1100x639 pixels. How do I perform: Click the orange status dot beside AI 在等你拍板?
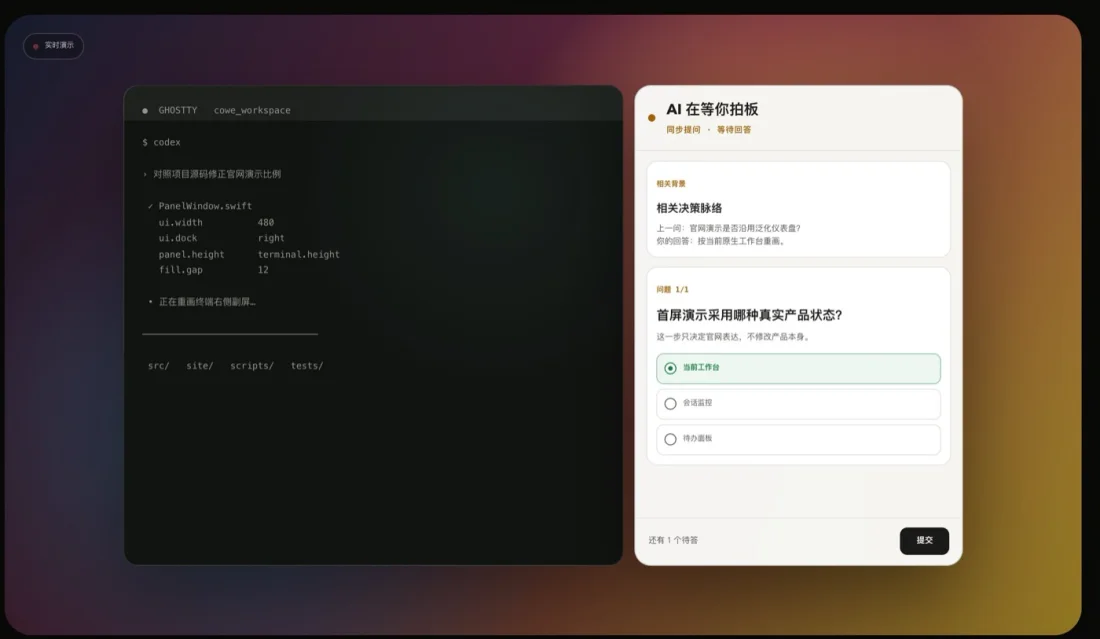coord(652,118)
